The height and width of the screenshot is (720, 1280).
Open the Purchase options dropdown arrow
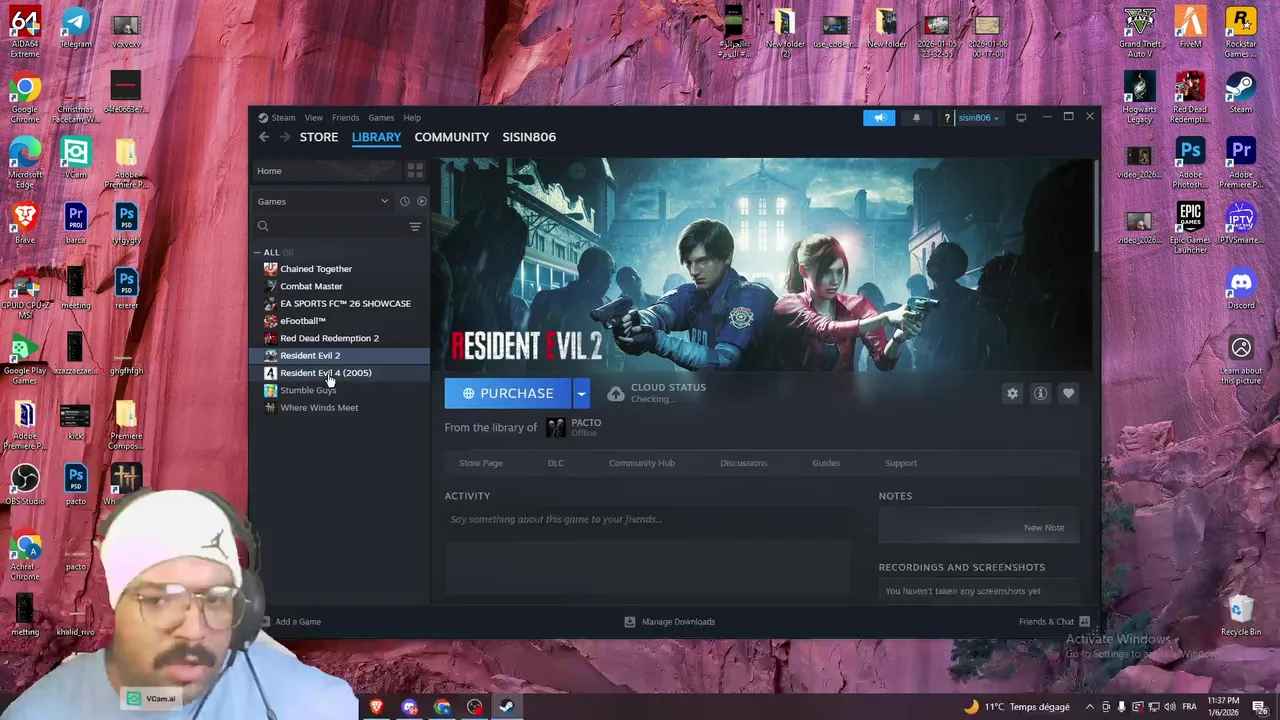[581, 393]
